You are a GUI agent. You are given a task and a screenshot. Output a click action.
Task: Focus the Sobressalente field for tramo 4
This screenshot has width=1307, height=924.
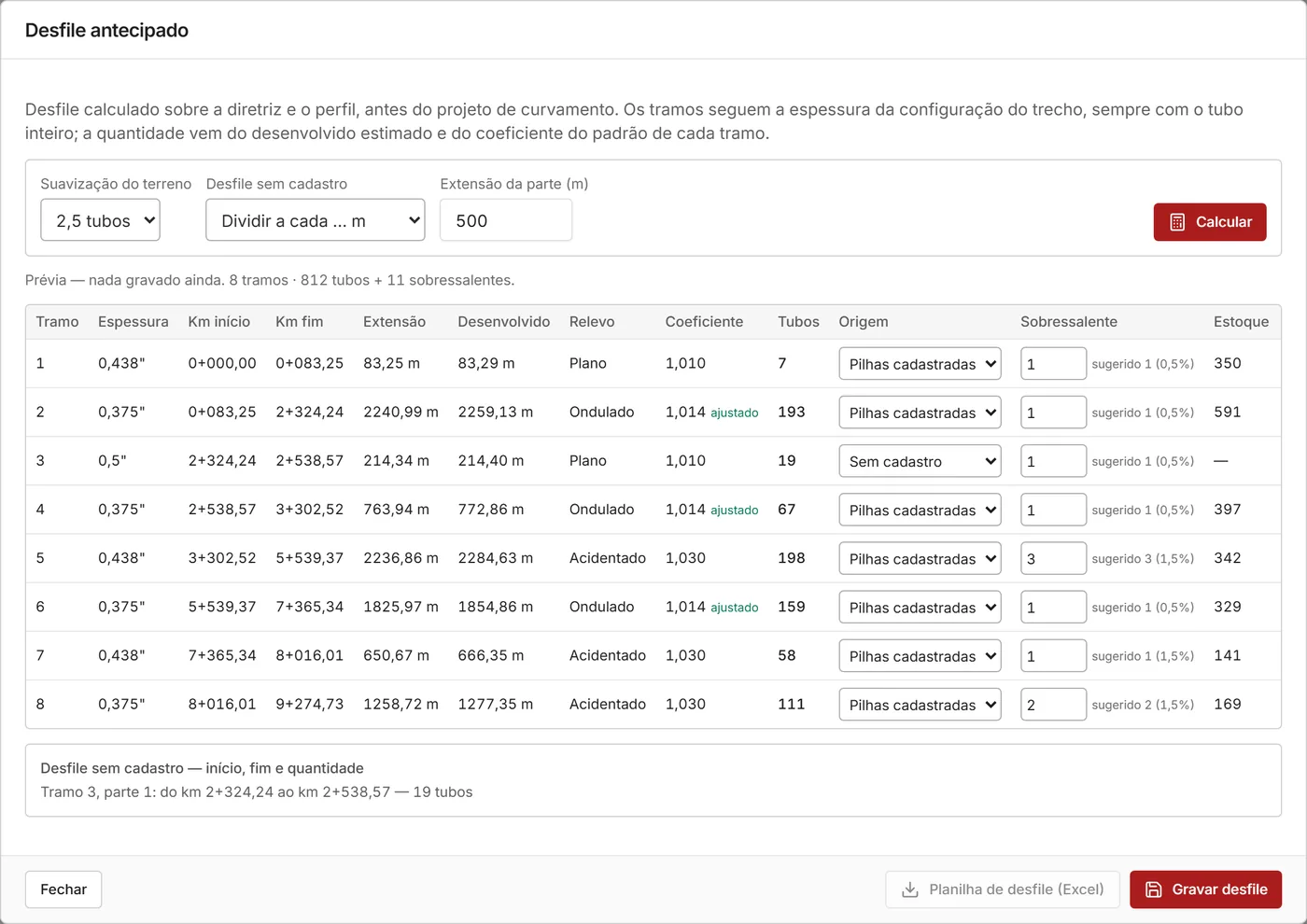[x=1053, y=510]
